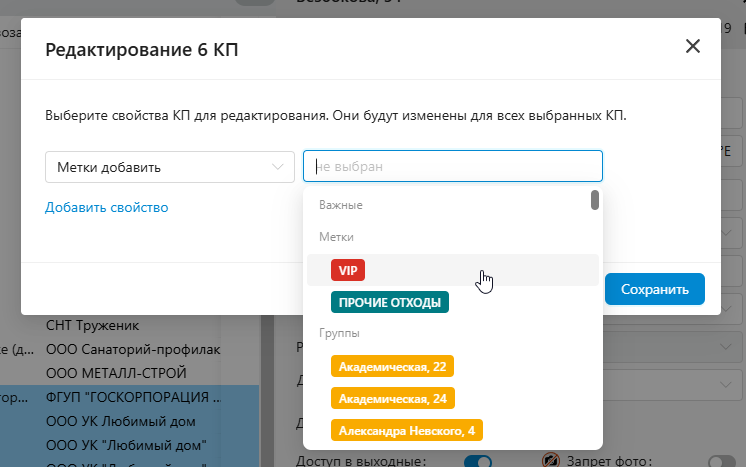Screen dimensions: 746x467
Task: Click the chevron in Метки добавить box
Action: pos(278,167)
